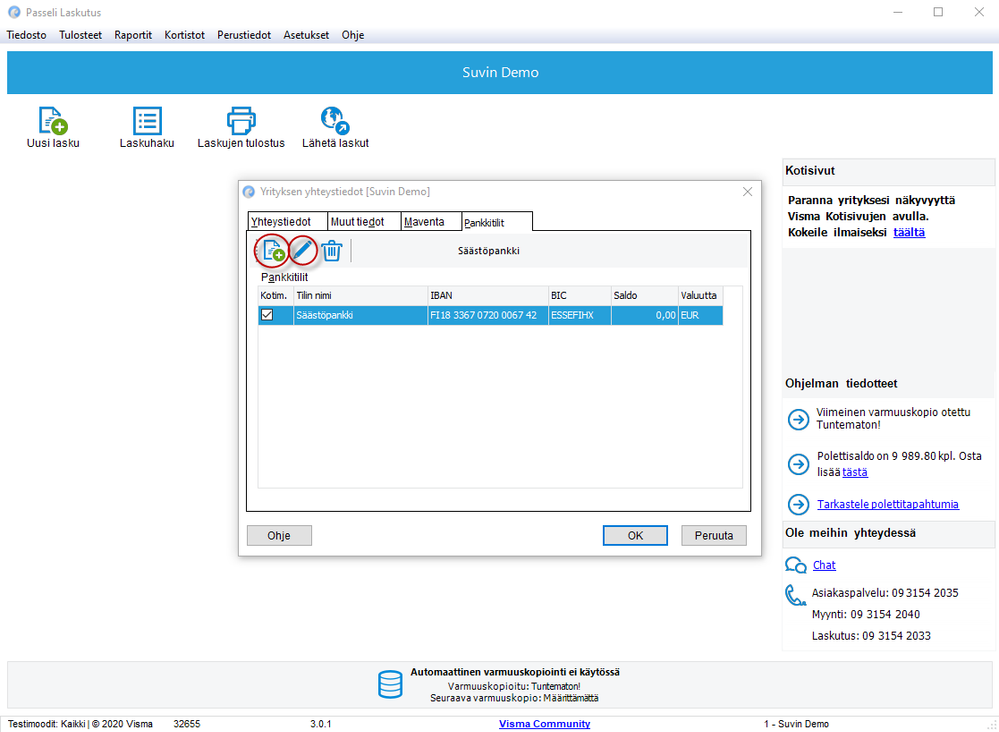Click the Myynti: 09 3154 2040 text
The height and width of the screenshot is (732, 999).
tap(866, 614)
